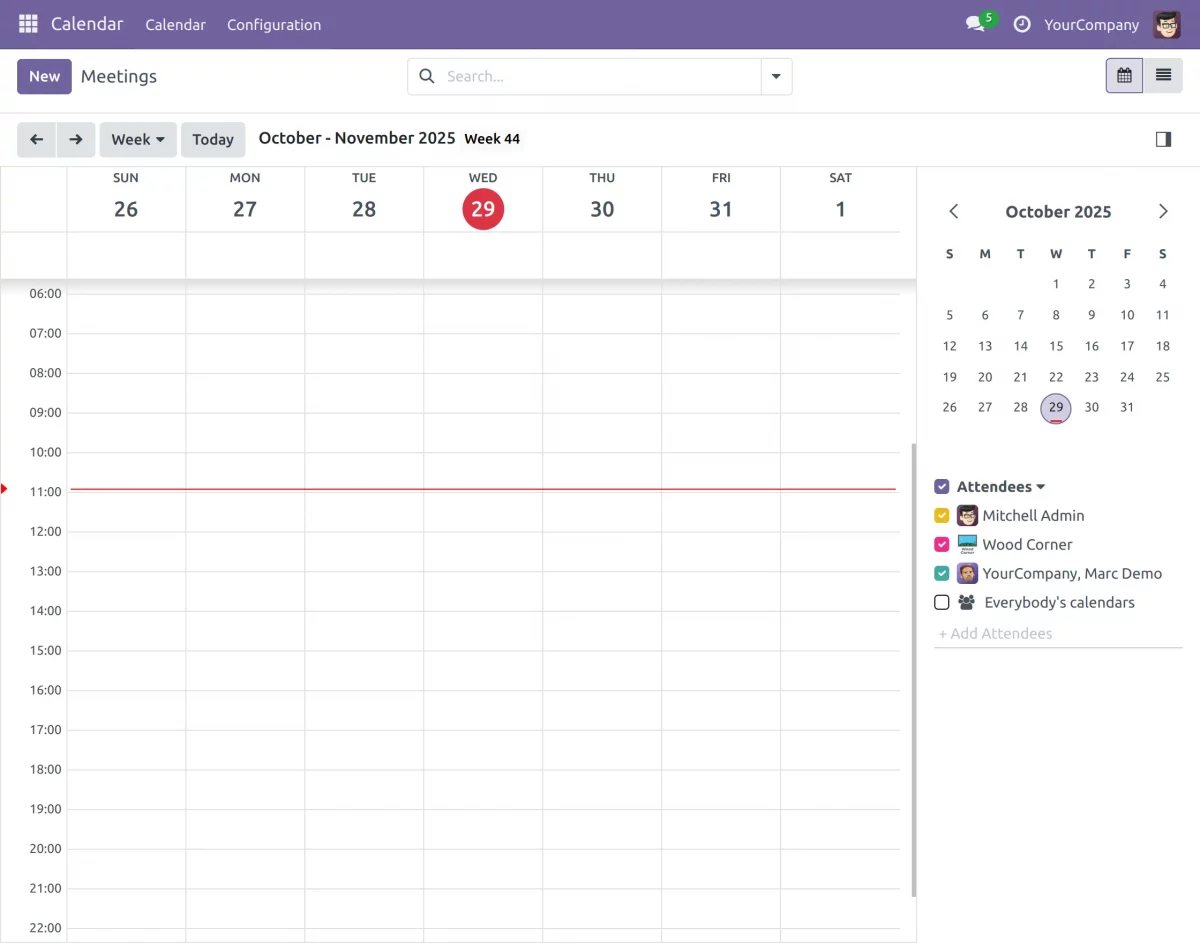The image size is (1200, 943).
Task: Open the YourCompany user avatar
Action: [x=1166, y=24]
